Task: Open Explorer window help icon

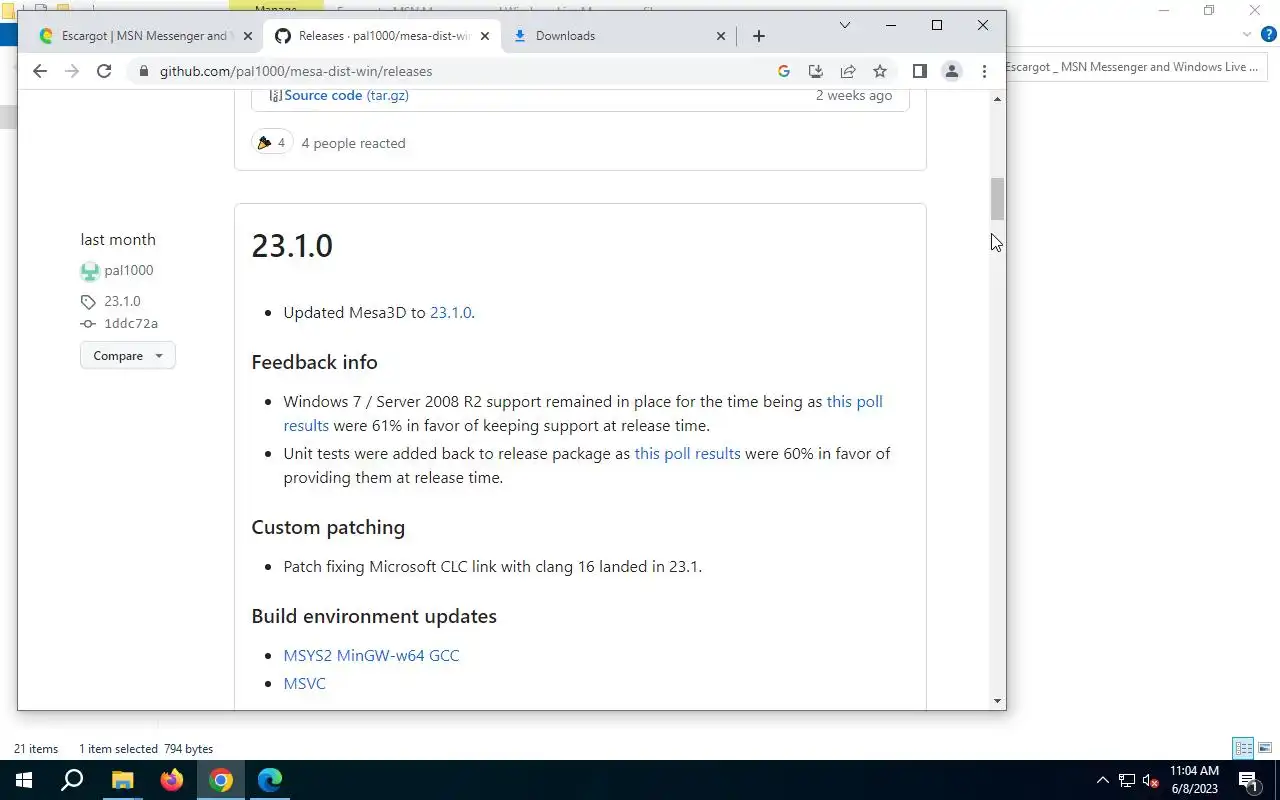Action: (1268, 34)
